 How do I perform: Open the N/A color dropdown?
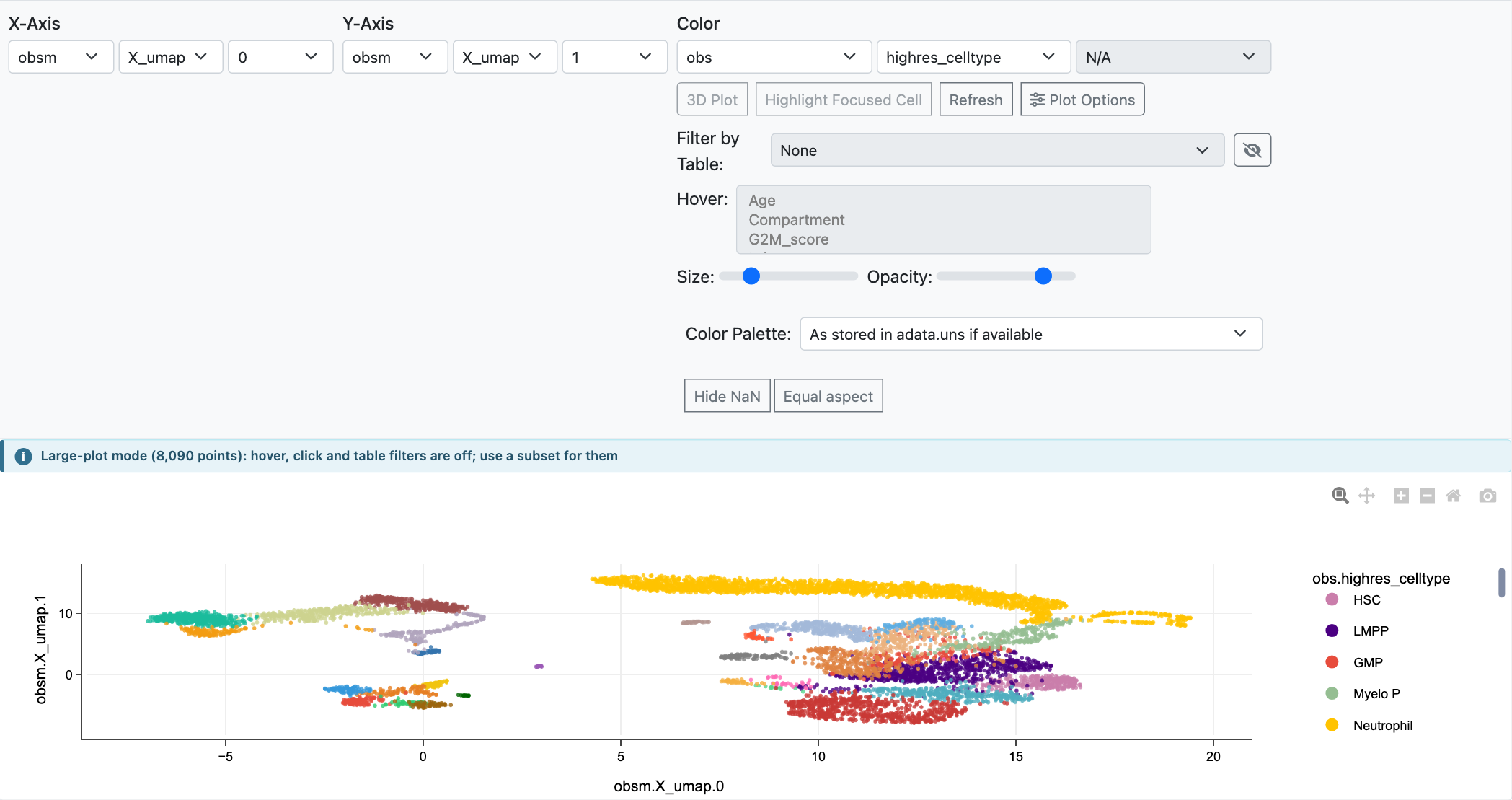[1173, 57]
